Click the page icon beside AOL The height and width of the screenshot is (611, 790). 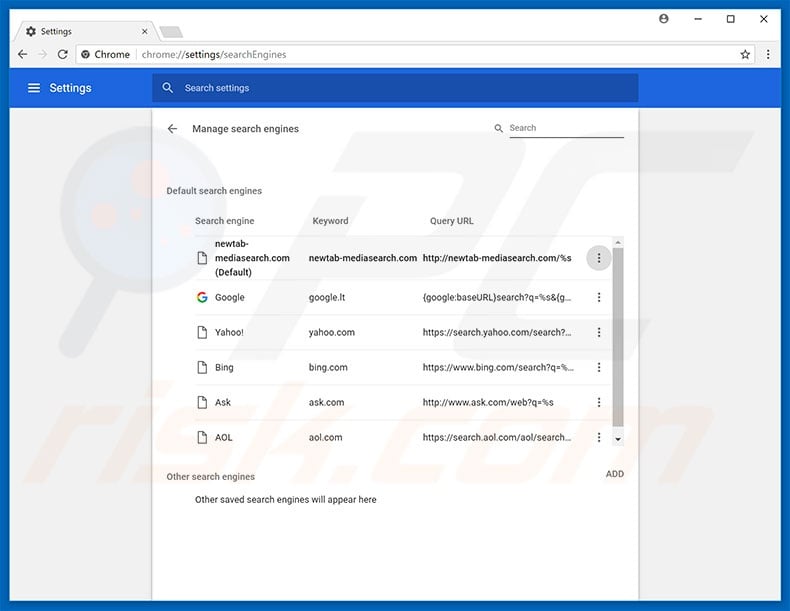click(202, 437)
